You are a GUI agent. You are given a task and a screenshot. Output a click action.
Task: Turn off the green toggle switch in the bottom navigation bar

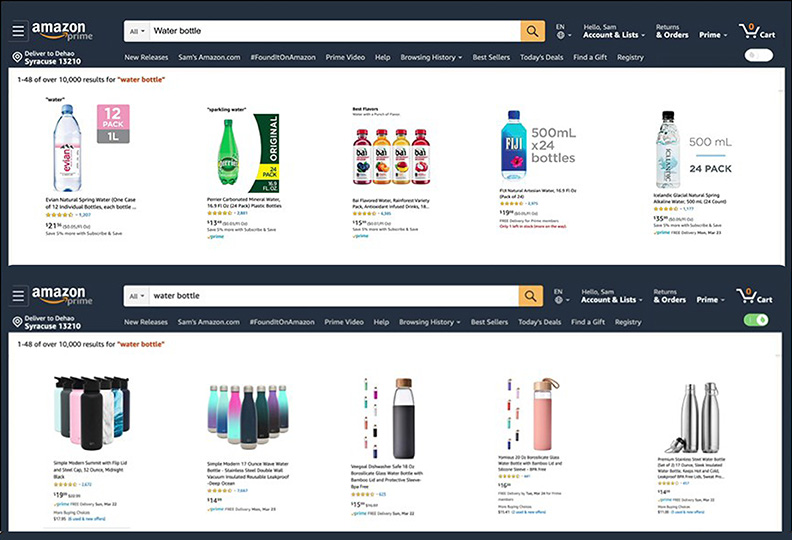tap(756, 320)
